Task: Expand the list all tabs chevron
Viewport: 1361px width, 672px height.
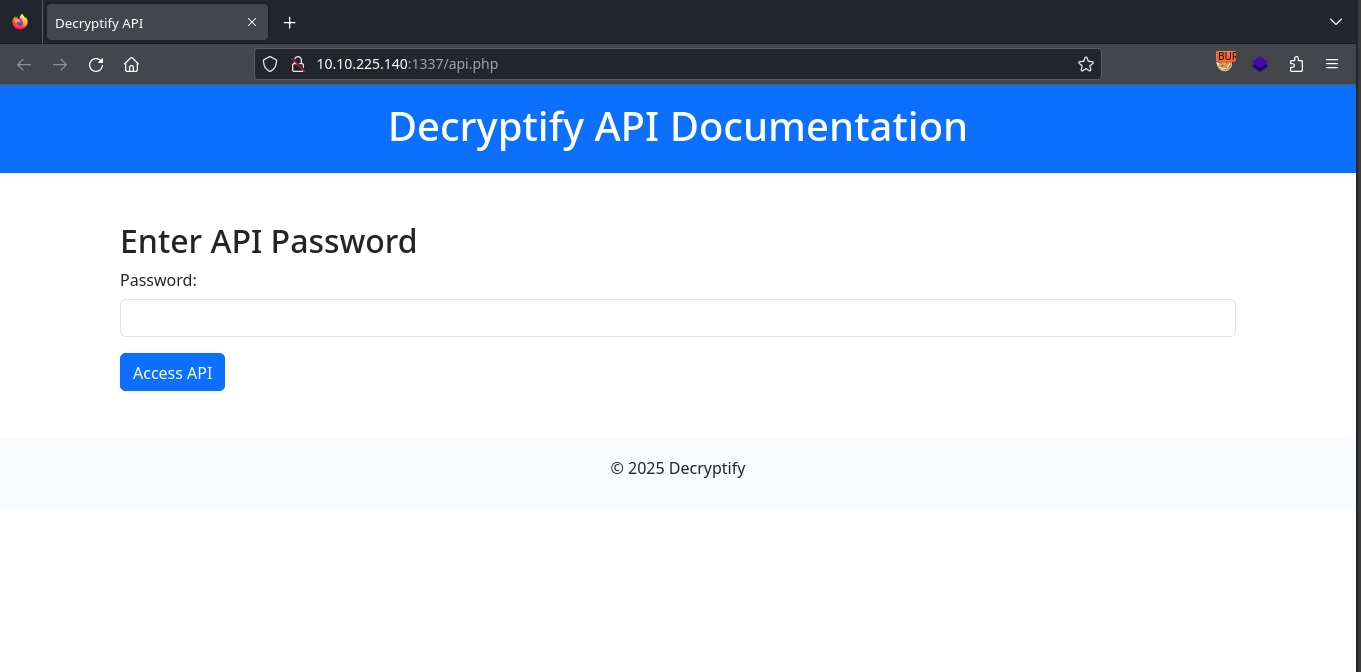Action: point(1335,22)
